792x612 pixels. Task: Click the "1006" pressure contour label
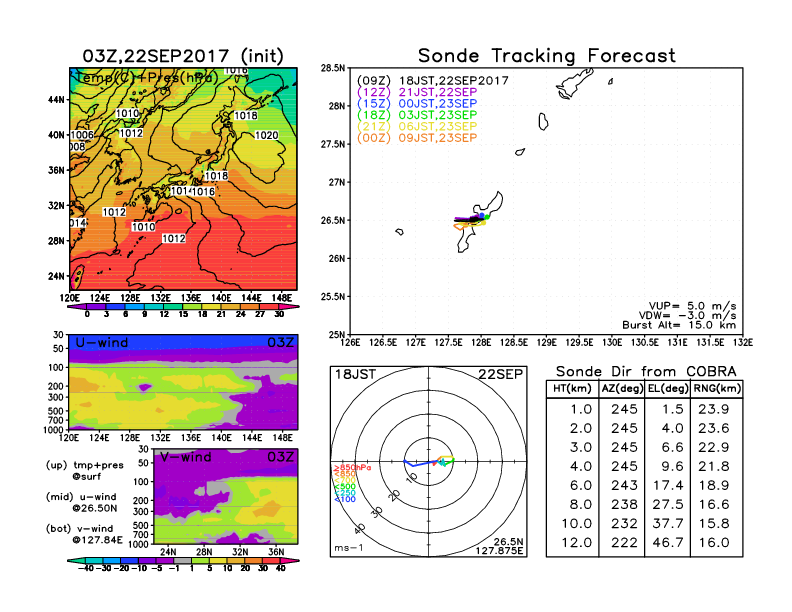click(x=82, y=135)
